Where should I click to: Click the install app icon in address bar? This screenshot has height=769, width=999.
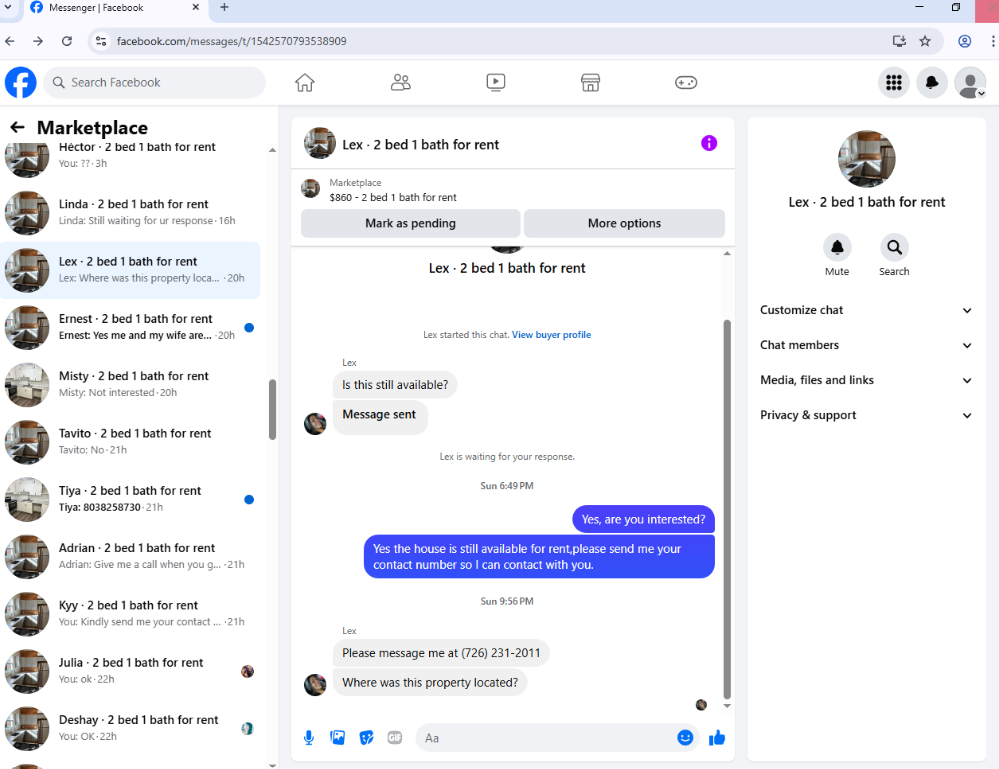pos(899,41)
